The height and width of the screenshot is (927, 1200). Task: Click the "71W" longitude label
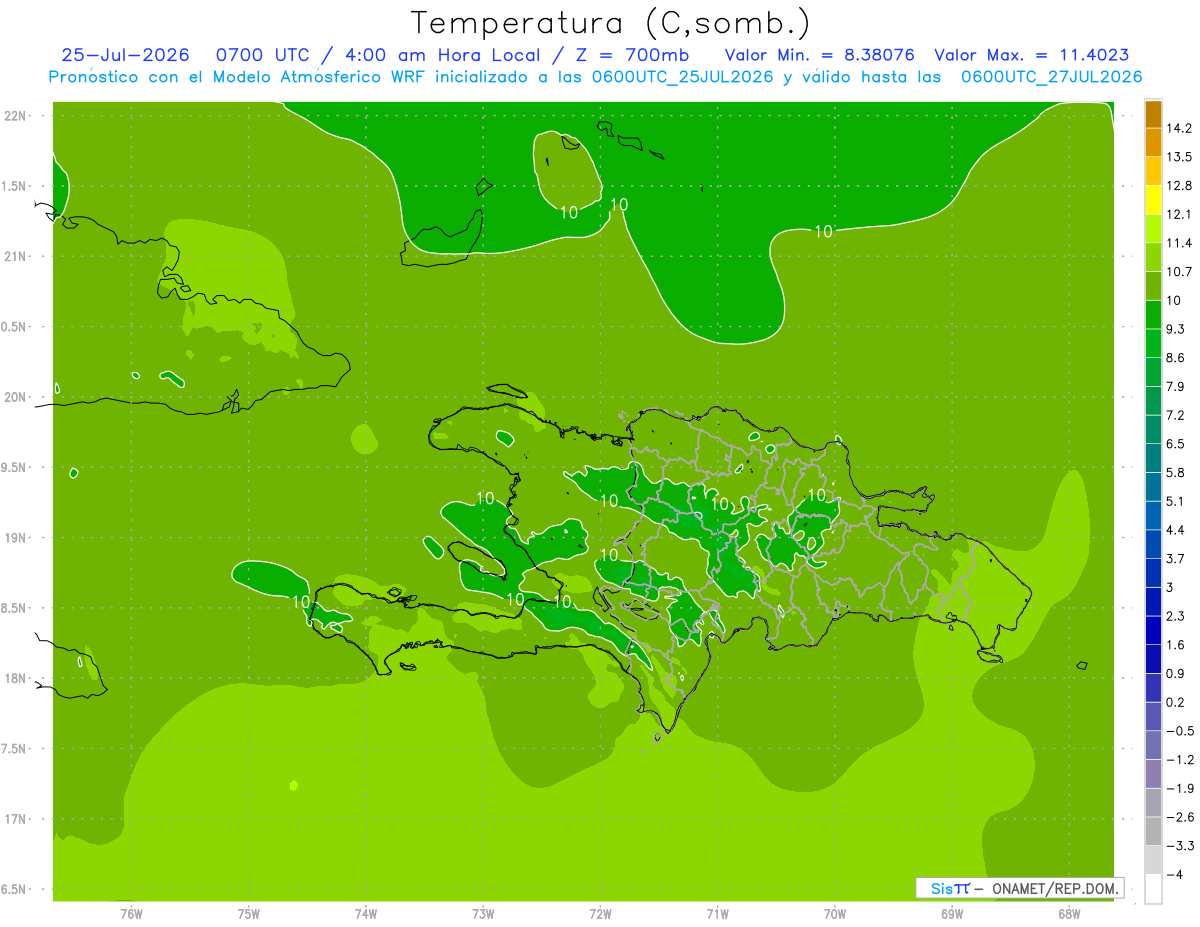pos(717,913)
